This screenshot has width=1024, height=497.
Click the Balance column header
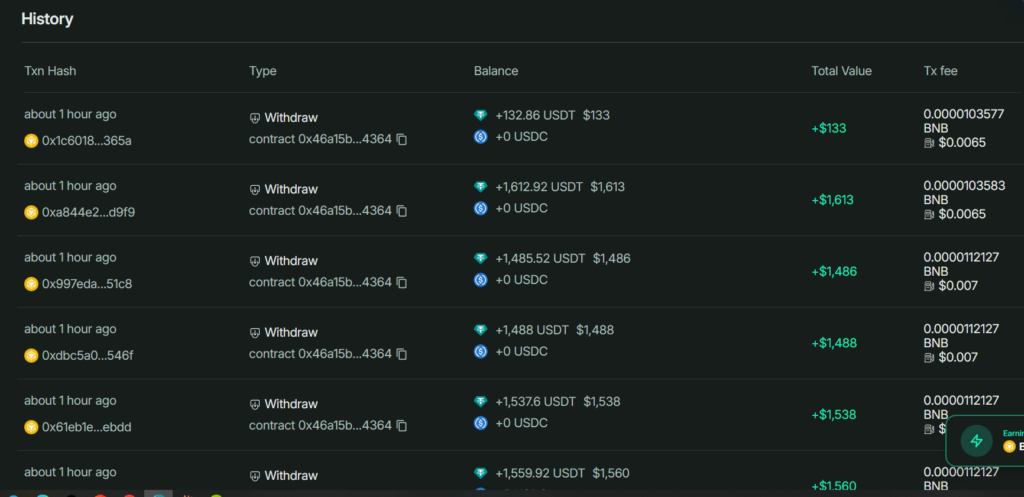point(495,71)
